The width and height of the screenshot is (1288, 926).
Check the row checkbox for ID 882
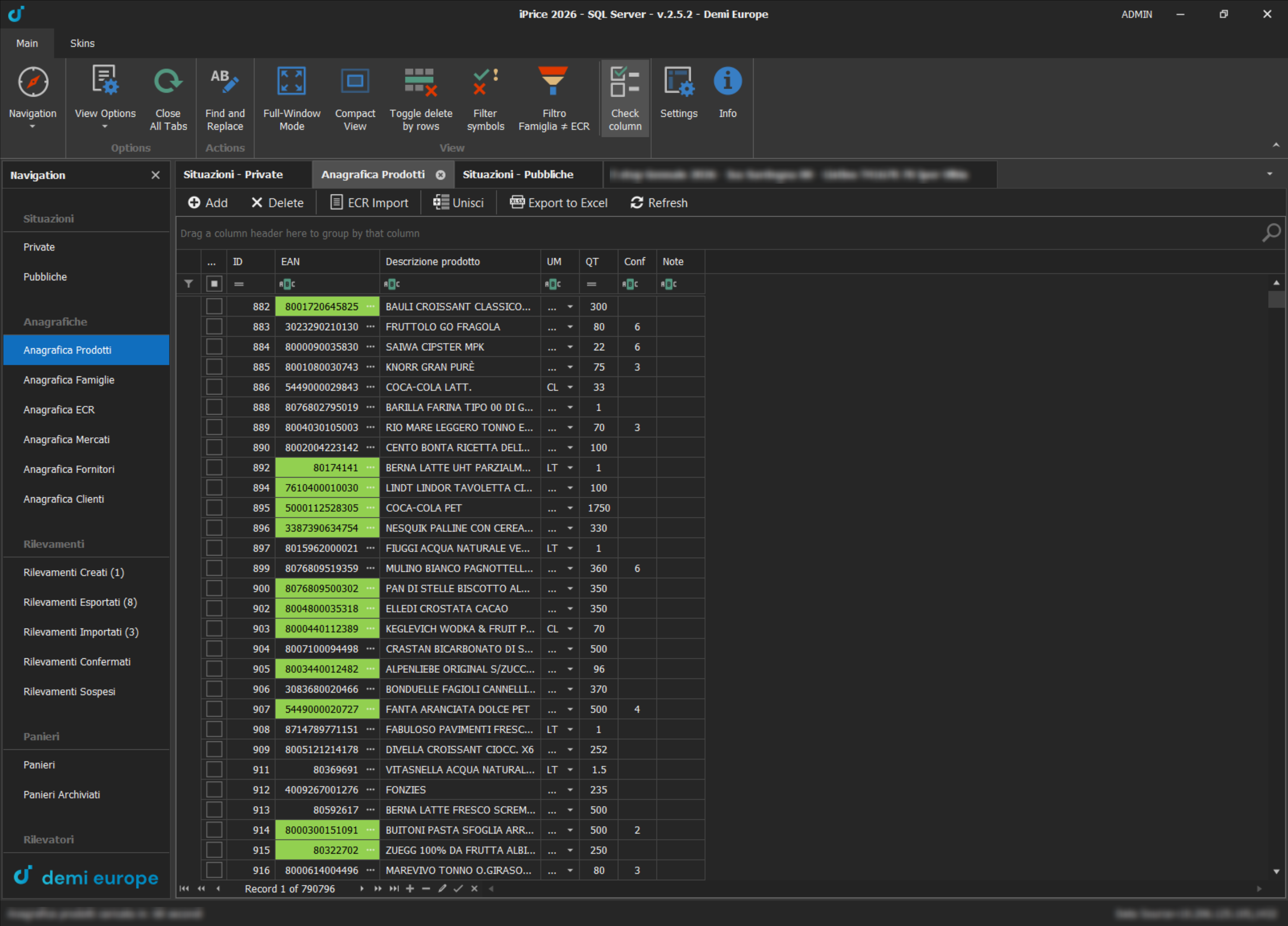pos(214,306)
